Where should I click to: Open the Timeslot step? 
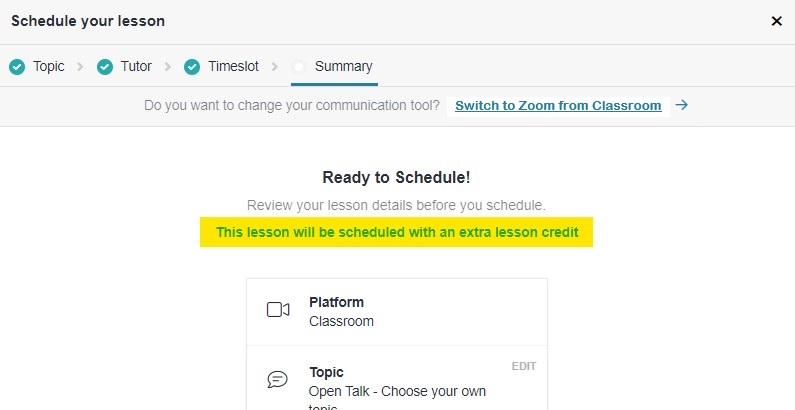point(233,67)
